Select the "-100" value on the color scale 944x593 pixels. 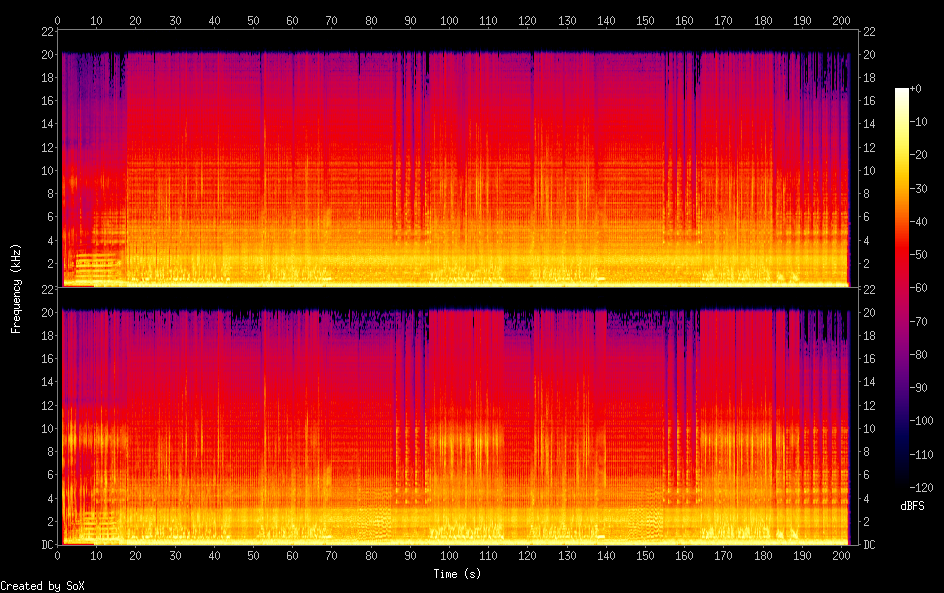tap(922, 421)
